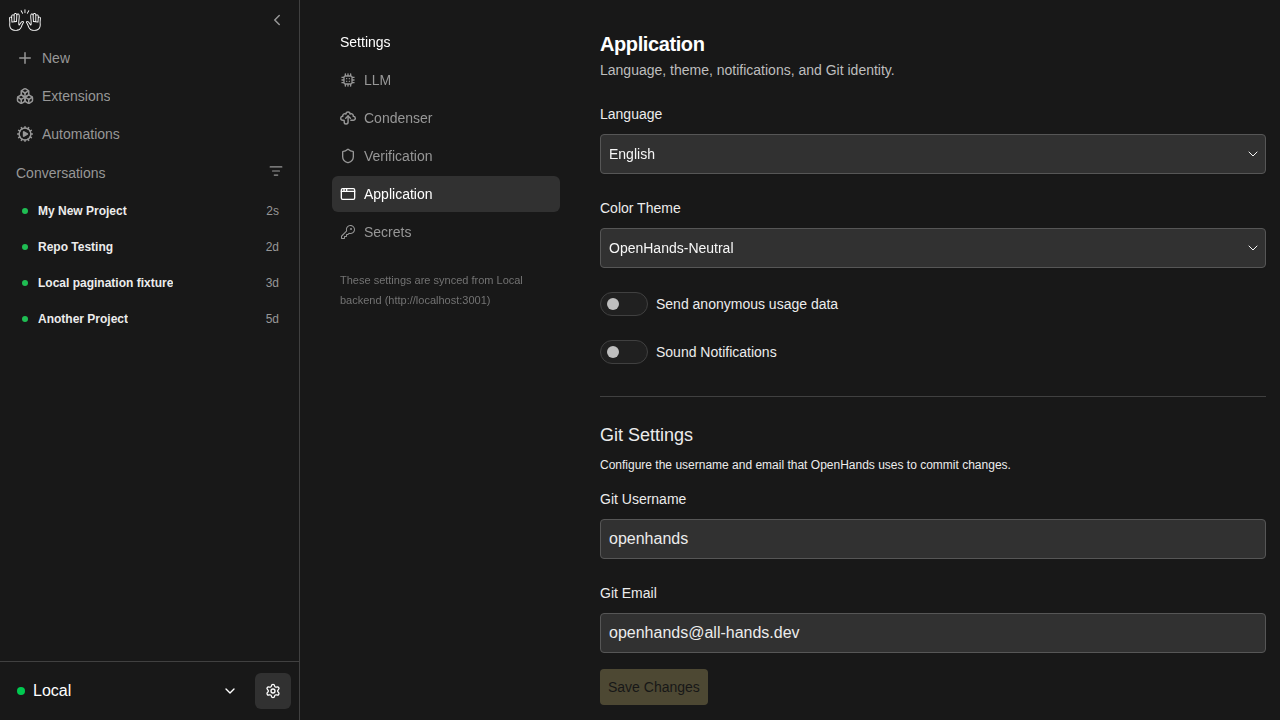The height and width of the screenshot is (720, 1280).
Task: Click the Sound Notifications label
Action: 716,352
